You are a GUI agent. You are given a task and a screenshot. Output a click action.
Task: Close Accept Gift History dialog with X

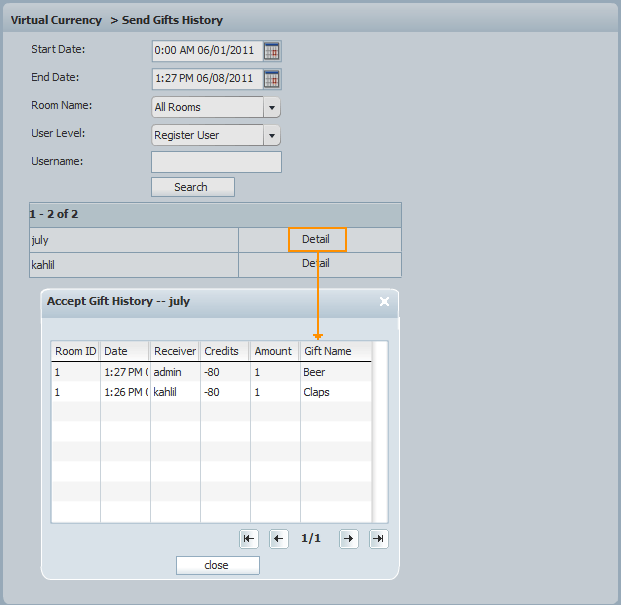[x=385, y=301]
